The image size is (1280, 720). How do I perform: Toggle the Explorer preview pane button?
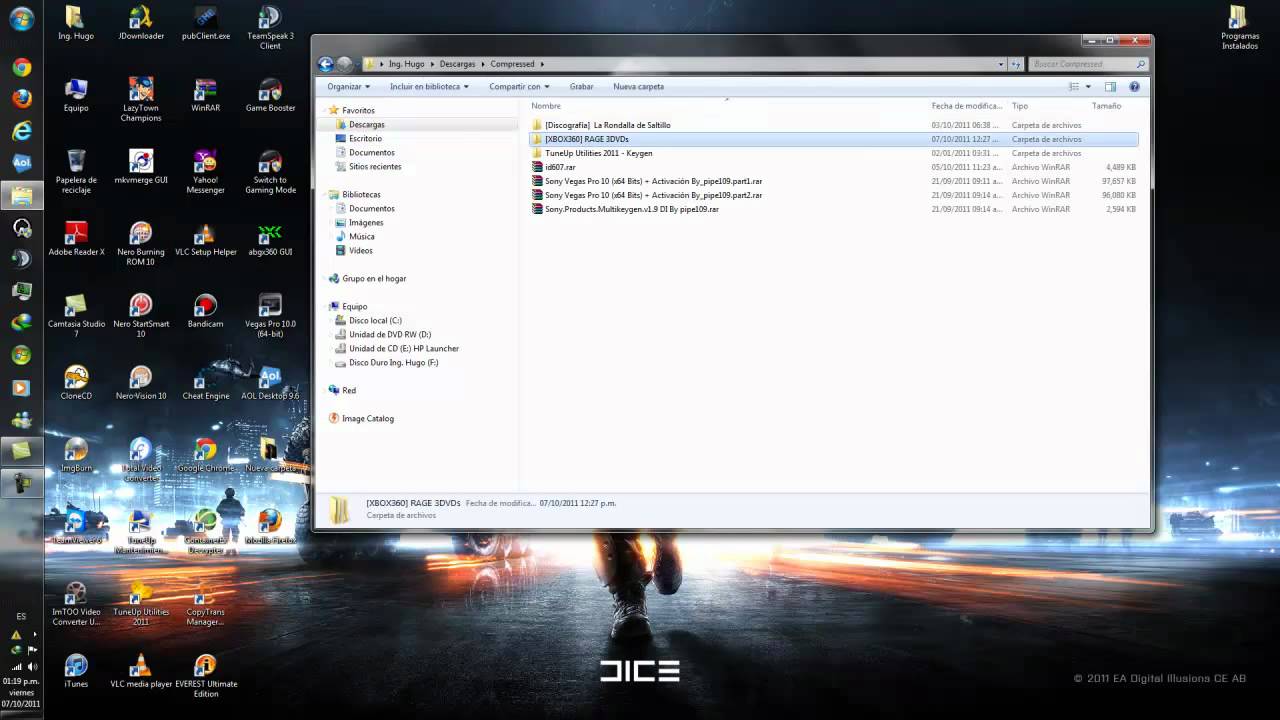tap(1110, 87)
